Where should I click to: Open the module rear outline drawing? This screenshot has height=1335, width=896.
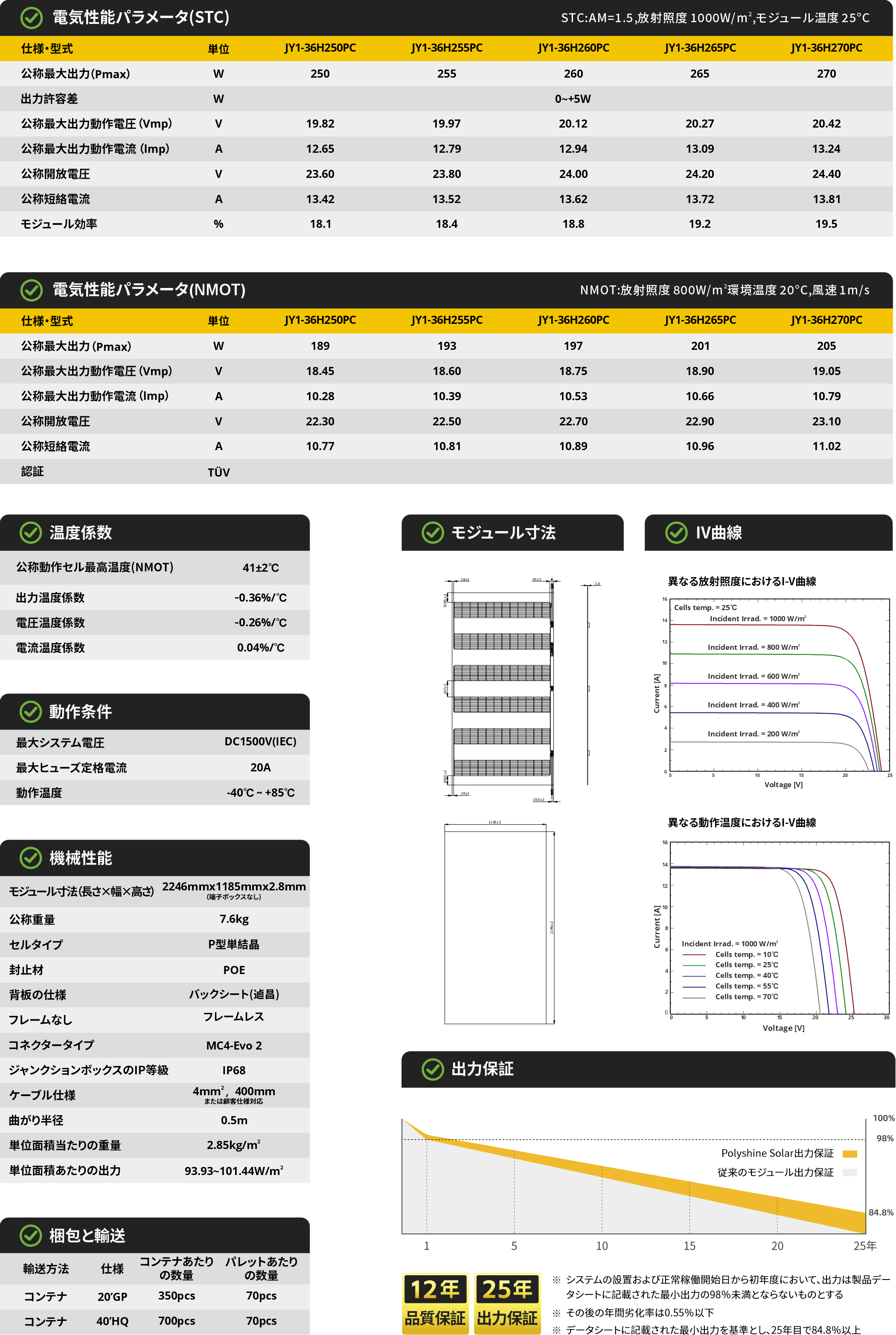(x=500, y=922)
